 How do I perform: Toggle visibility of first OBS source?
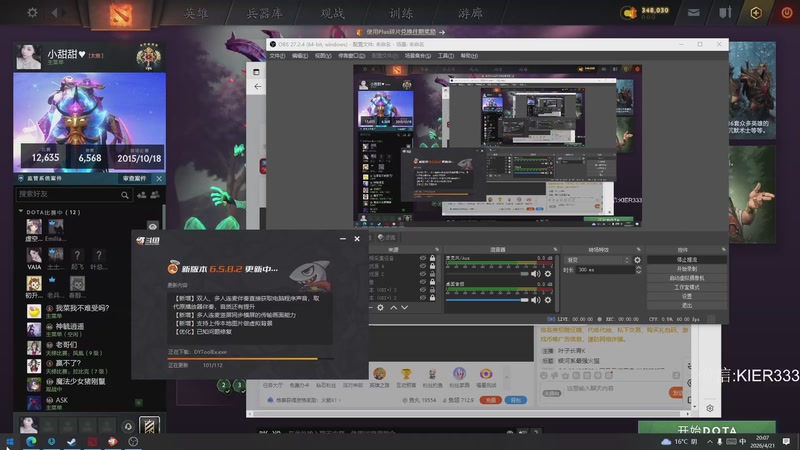[x=422, y=258]
